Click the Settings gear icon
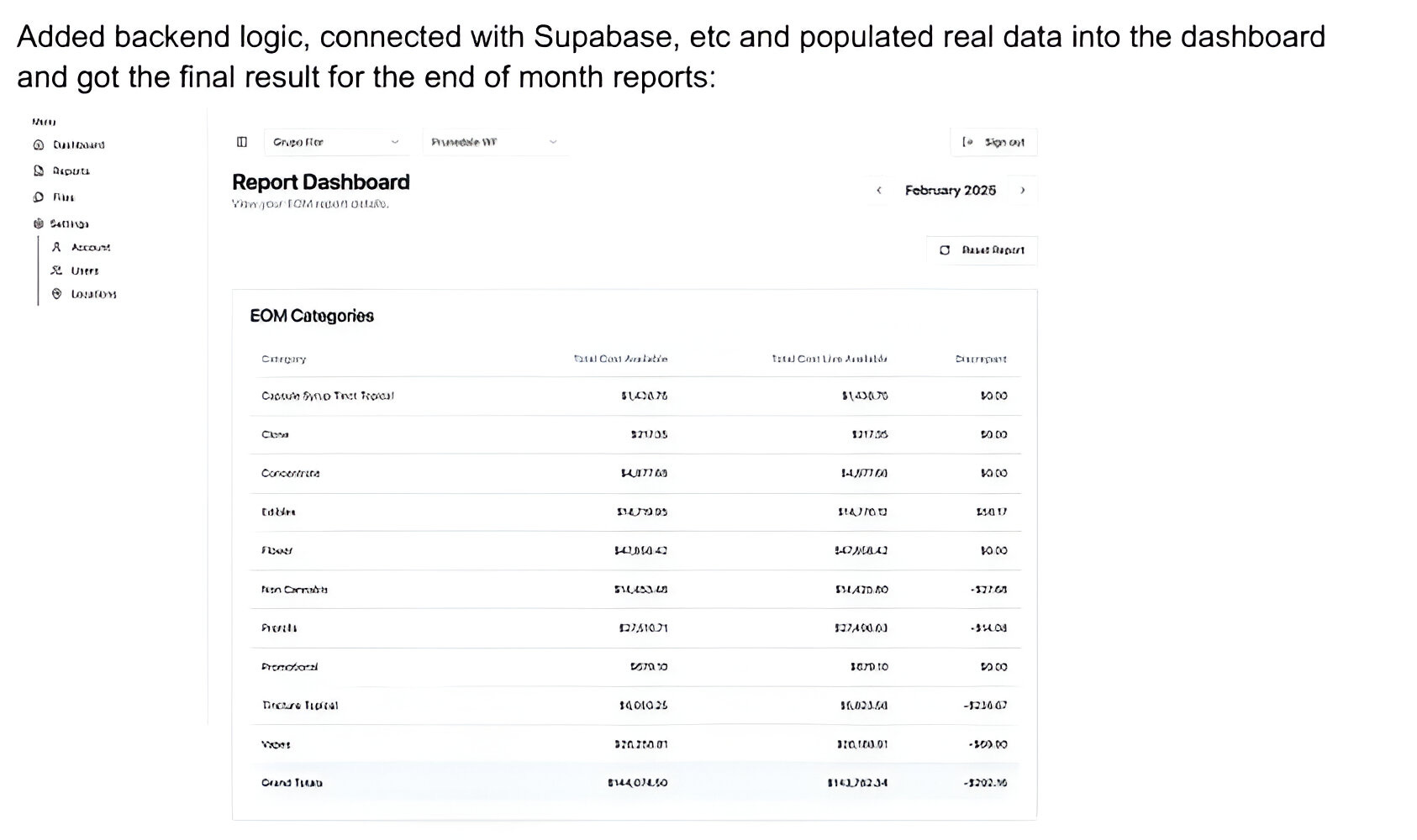Image resolution: width=1417 pixels, height=840 pixels. (x=38, y=223)
